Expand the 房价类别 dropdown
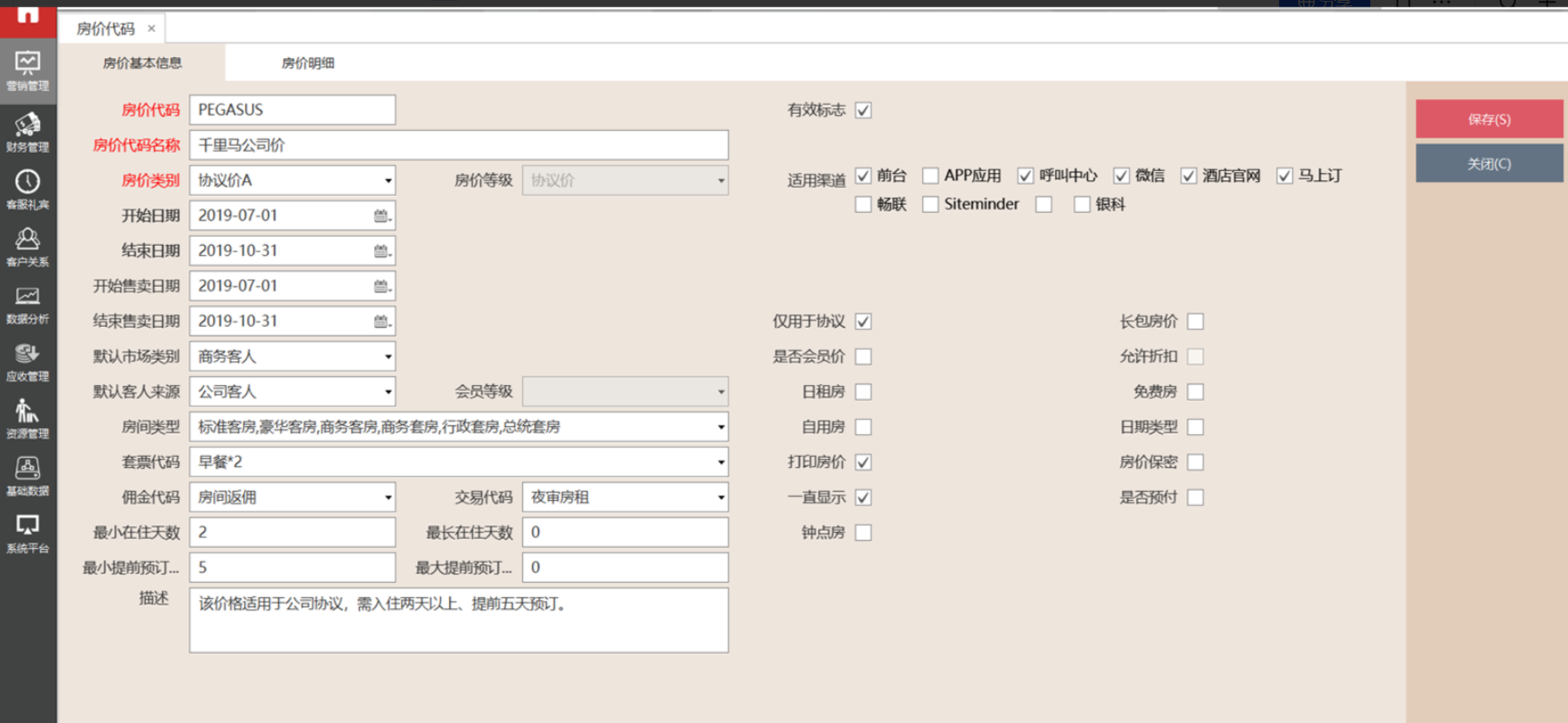The image size is (1568, 723). click(387, 180)
